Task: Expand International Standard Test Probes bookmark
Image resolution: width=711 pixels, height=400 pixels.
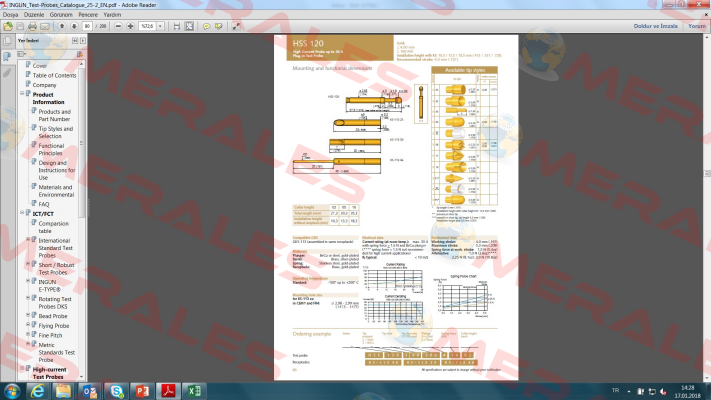Action: click(28, 239)
